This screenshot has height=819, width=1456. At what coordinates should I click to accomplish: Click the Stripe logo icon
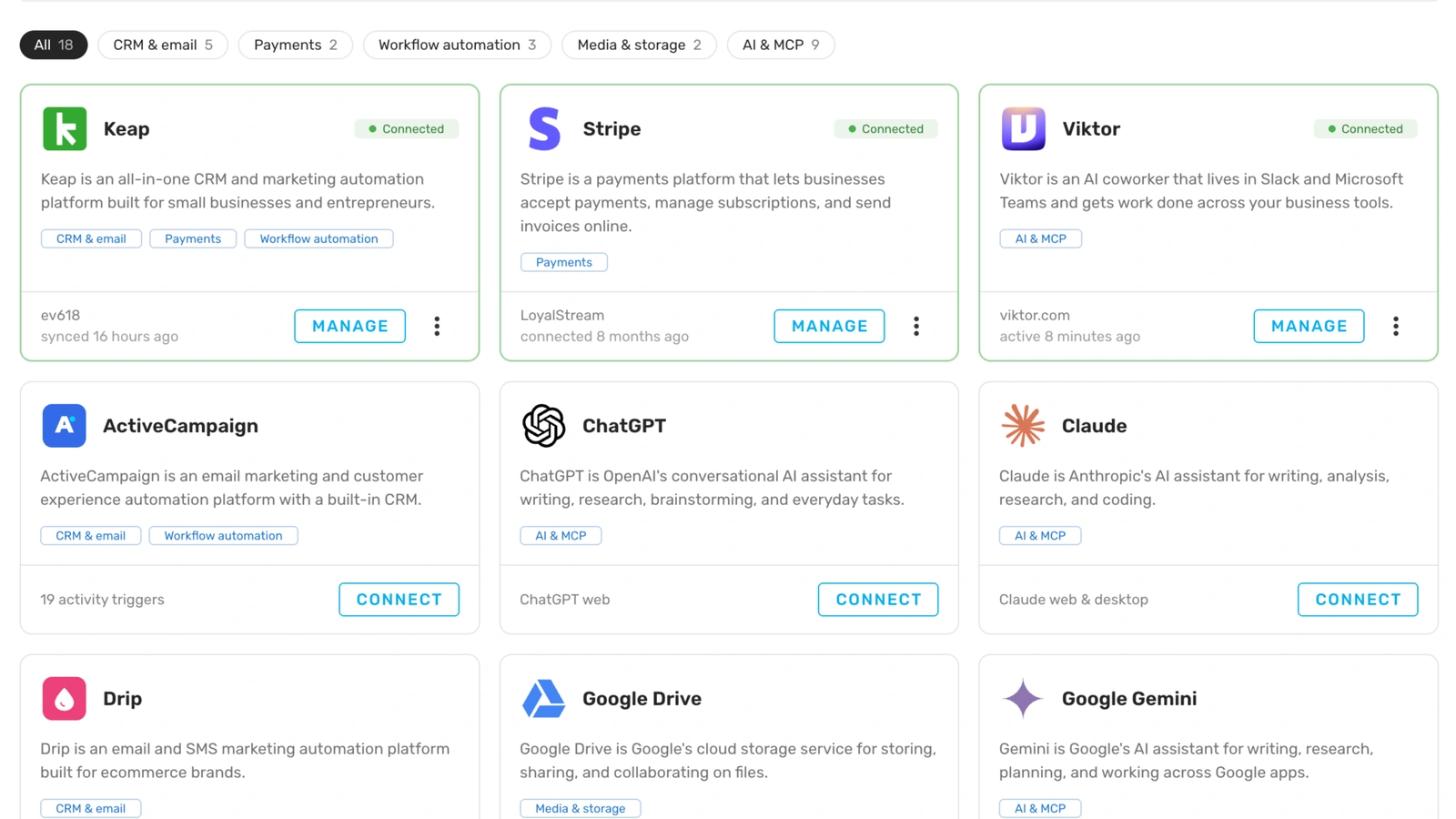click(544, 128)
